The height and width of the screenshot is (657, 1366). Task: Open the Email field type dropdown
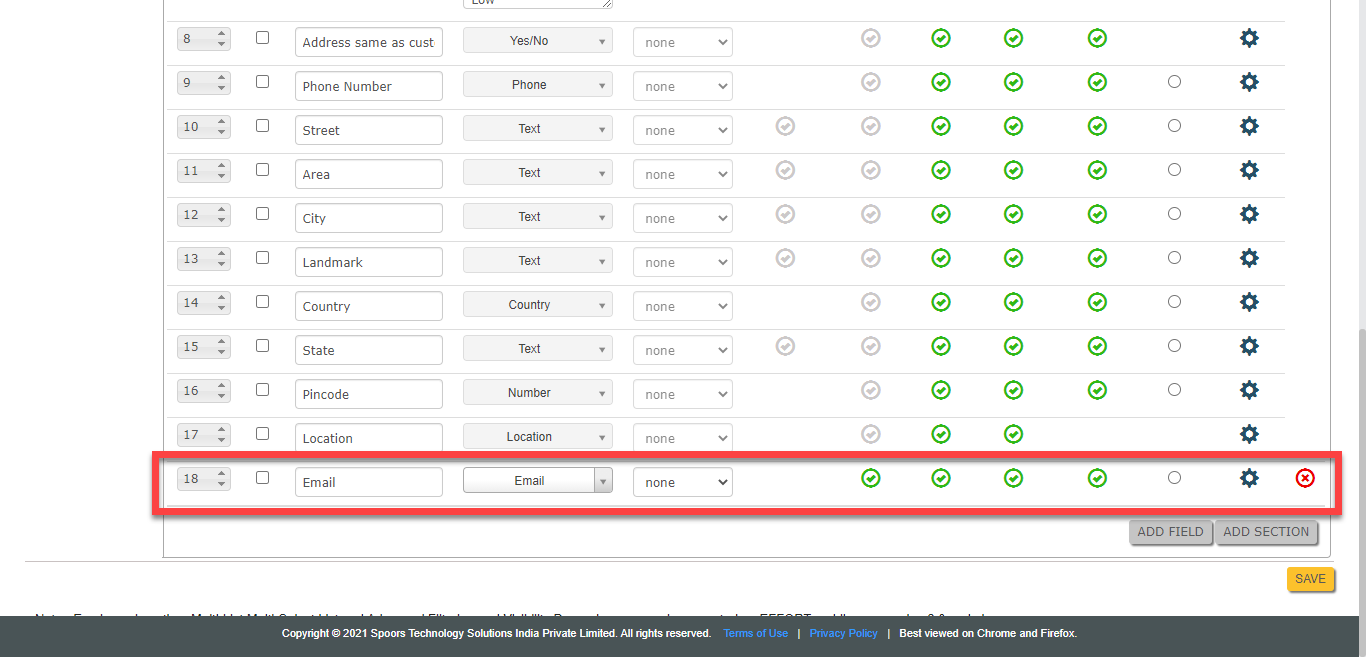pyautogui.click(x=537, y=481)
